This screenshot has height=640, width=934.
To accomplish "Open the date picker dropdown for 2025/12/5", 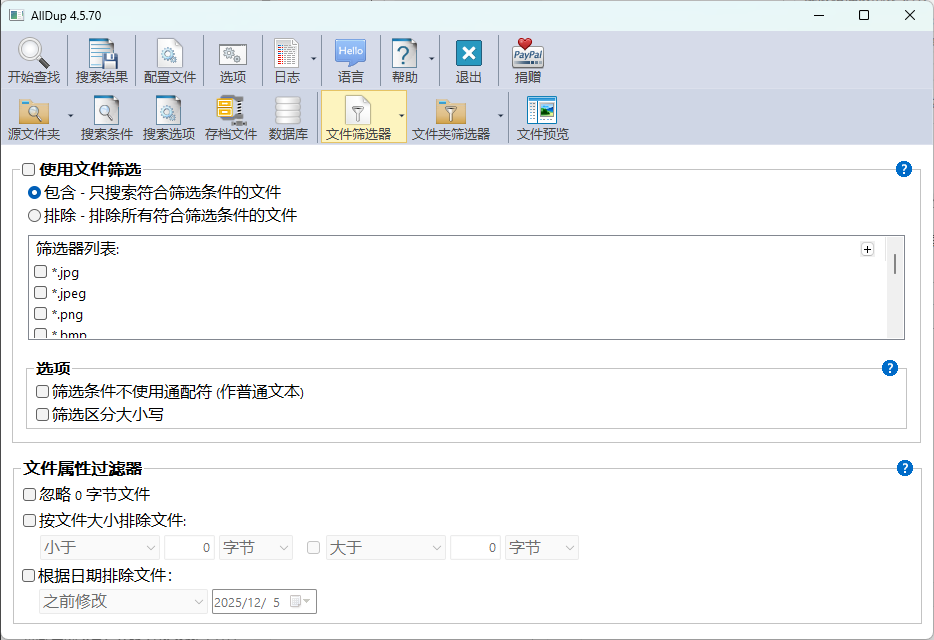I will click(x=306, y=601).
